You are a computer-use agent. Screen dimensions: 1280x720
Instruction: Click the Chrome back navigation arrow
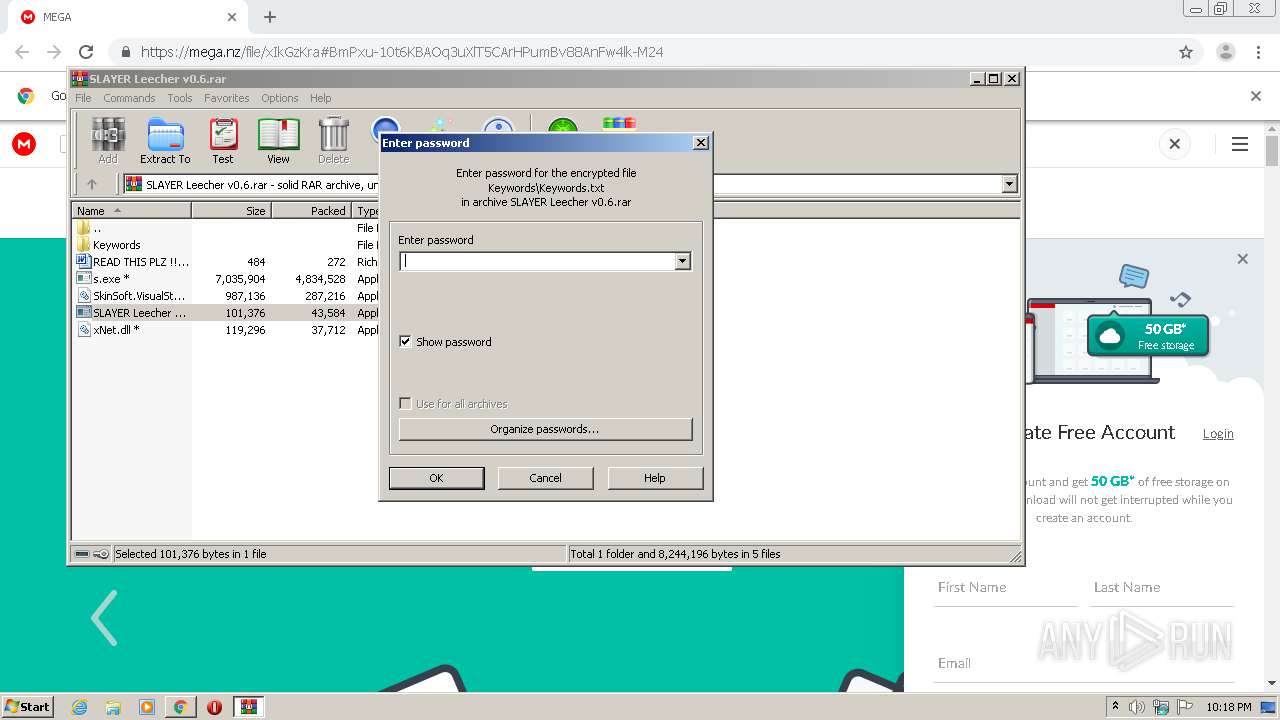tap(22, 52)
